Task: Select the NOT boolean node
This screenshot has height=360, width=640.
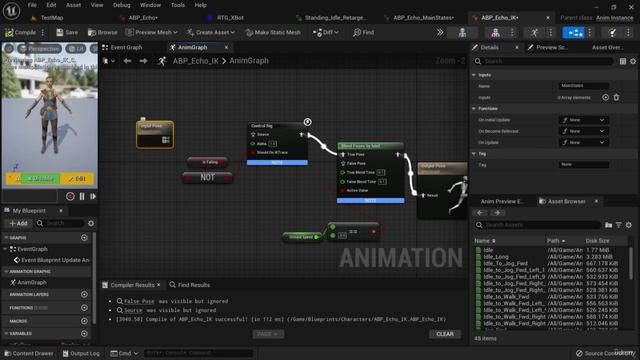Action: point(207,178)
